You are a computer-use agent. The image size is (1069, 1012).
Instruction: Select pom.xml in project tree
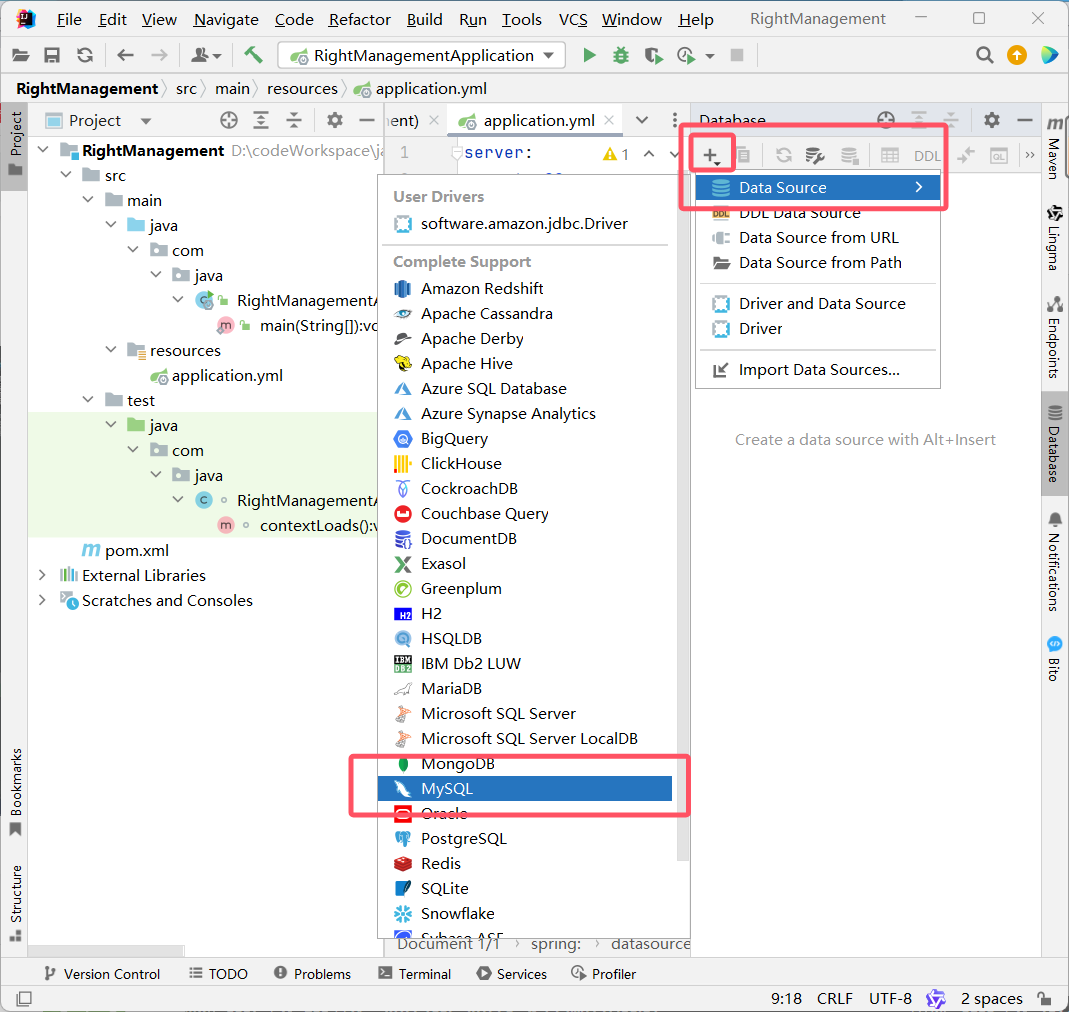[125, 550]
